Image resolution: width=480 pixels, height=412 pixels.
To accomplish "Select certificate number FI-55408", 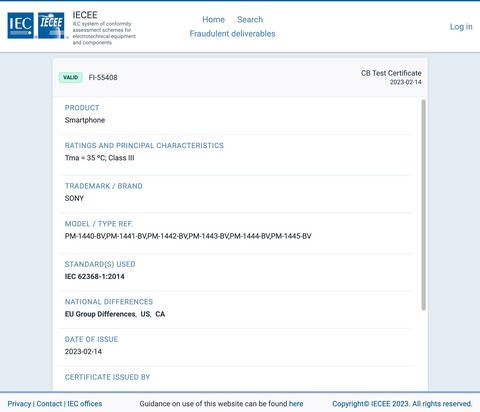I will pos(103,78).
